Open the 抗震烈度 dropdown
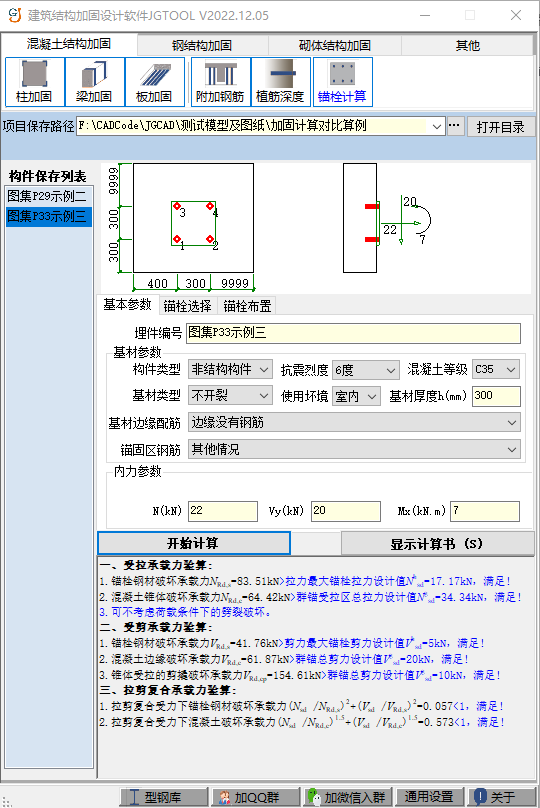The image size is (540, 808). [x=365, y=370]
